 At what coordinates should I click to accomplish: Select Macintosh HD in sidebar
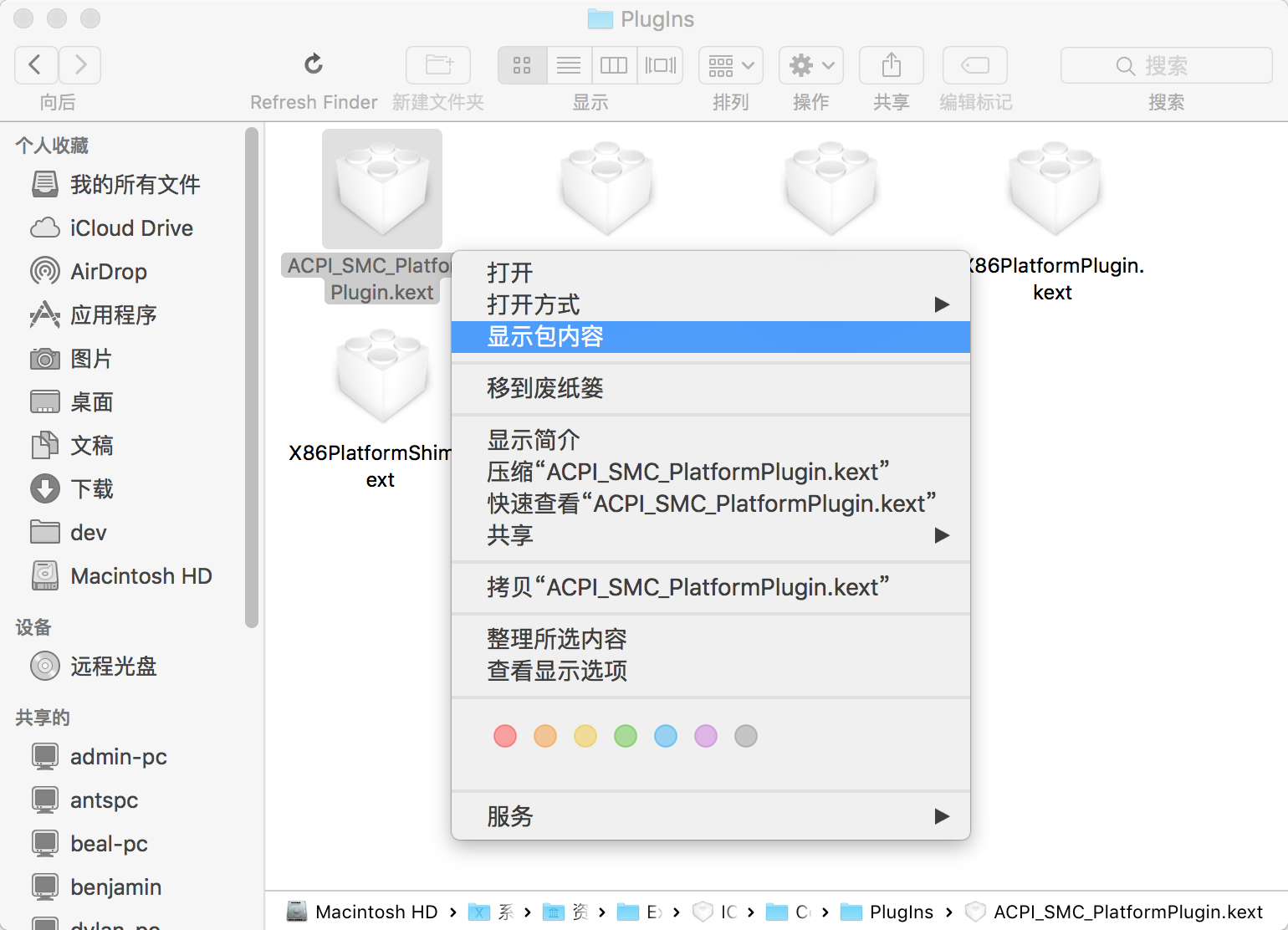[x=121, y=575]
